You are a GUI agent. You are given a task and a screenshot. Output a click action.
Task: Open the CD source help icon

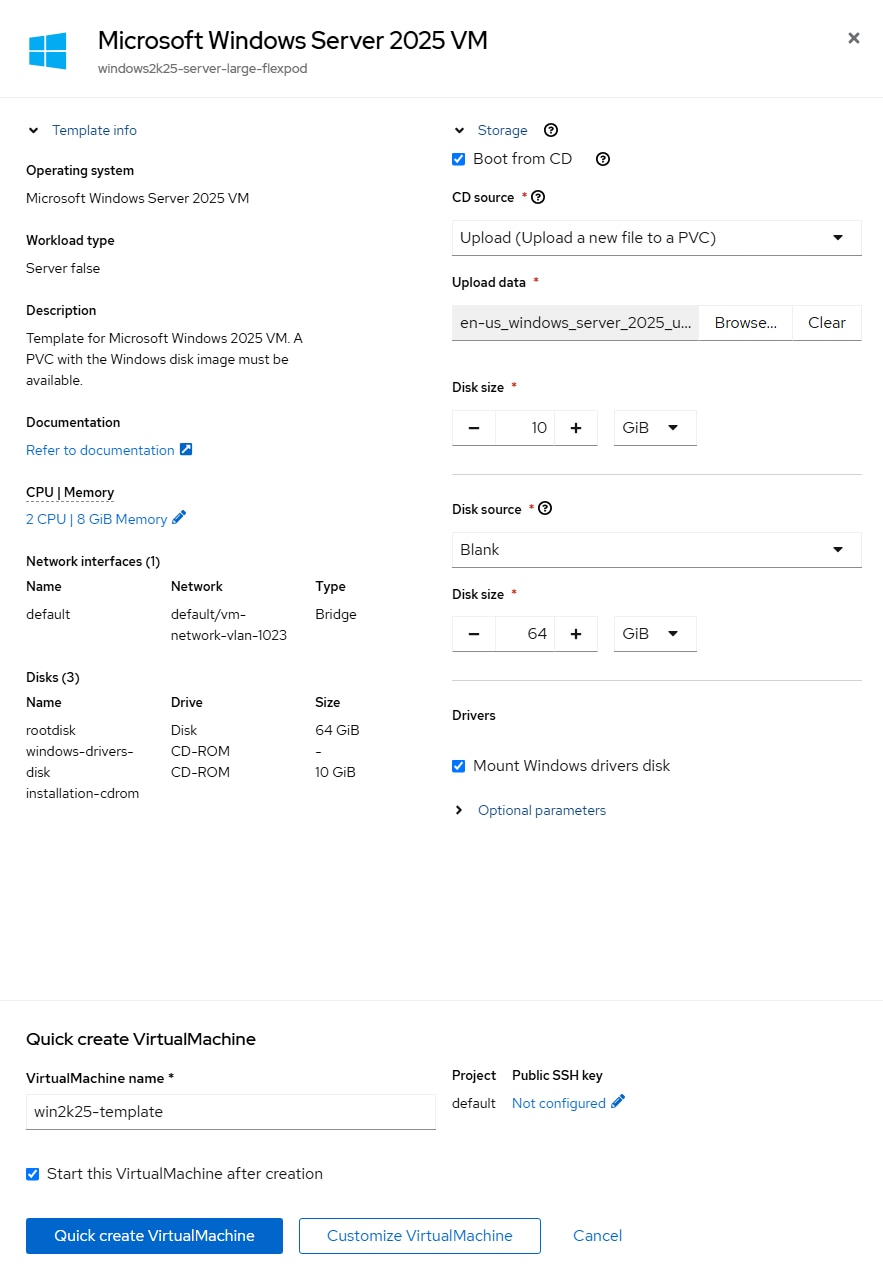click(x=539, y=197)
